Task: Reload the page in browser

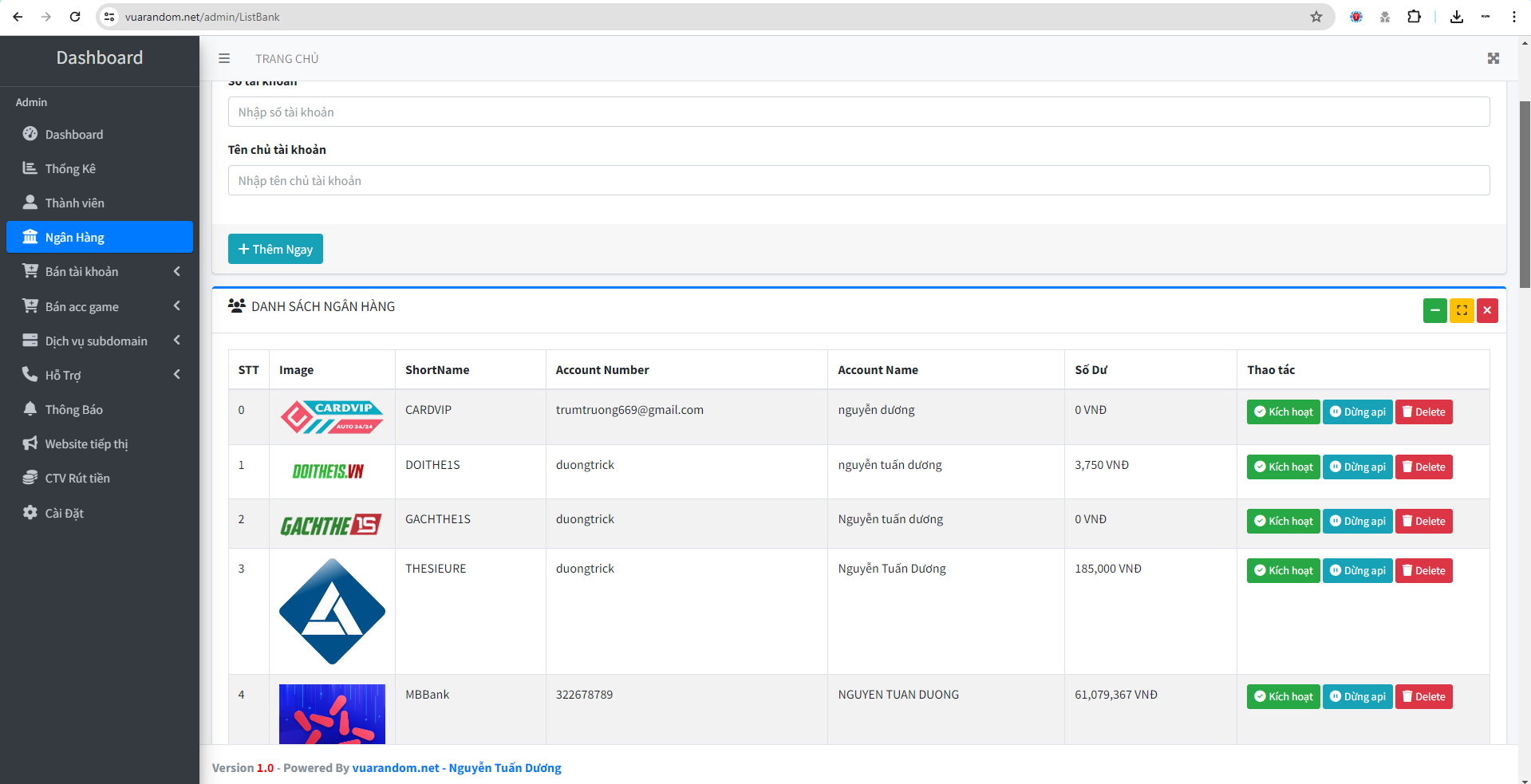Action: [x=75, y=17]
